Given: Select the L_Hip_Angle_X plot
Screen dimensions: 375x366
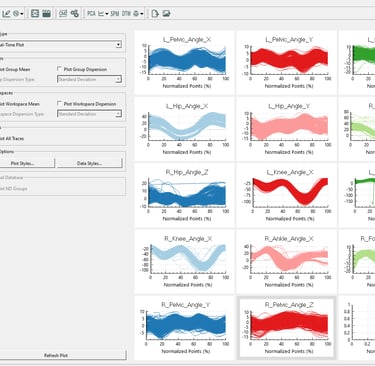Looking at the screenshot, I should point(185,129).
